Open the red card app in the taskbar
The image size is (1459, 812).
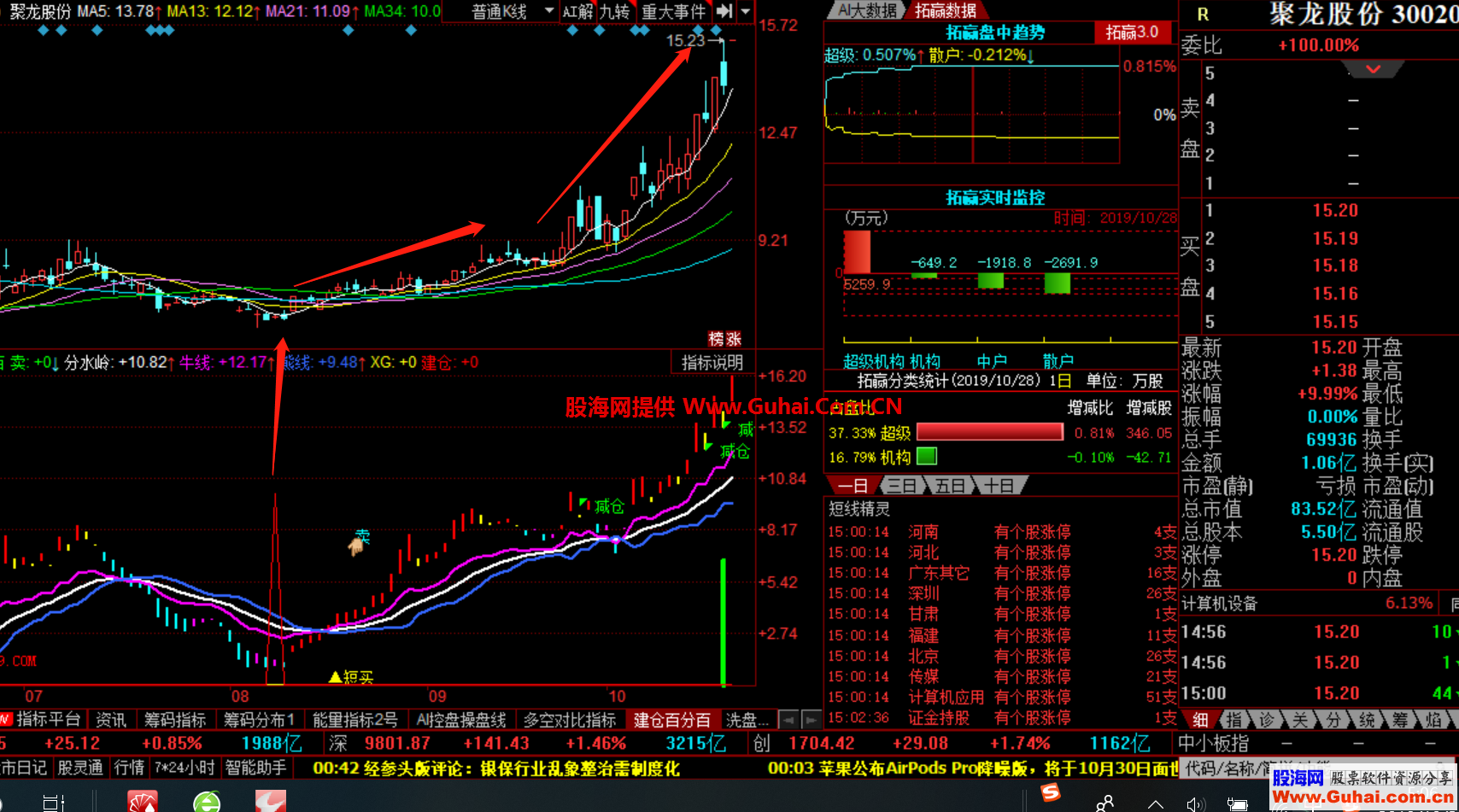pos(143,802)
